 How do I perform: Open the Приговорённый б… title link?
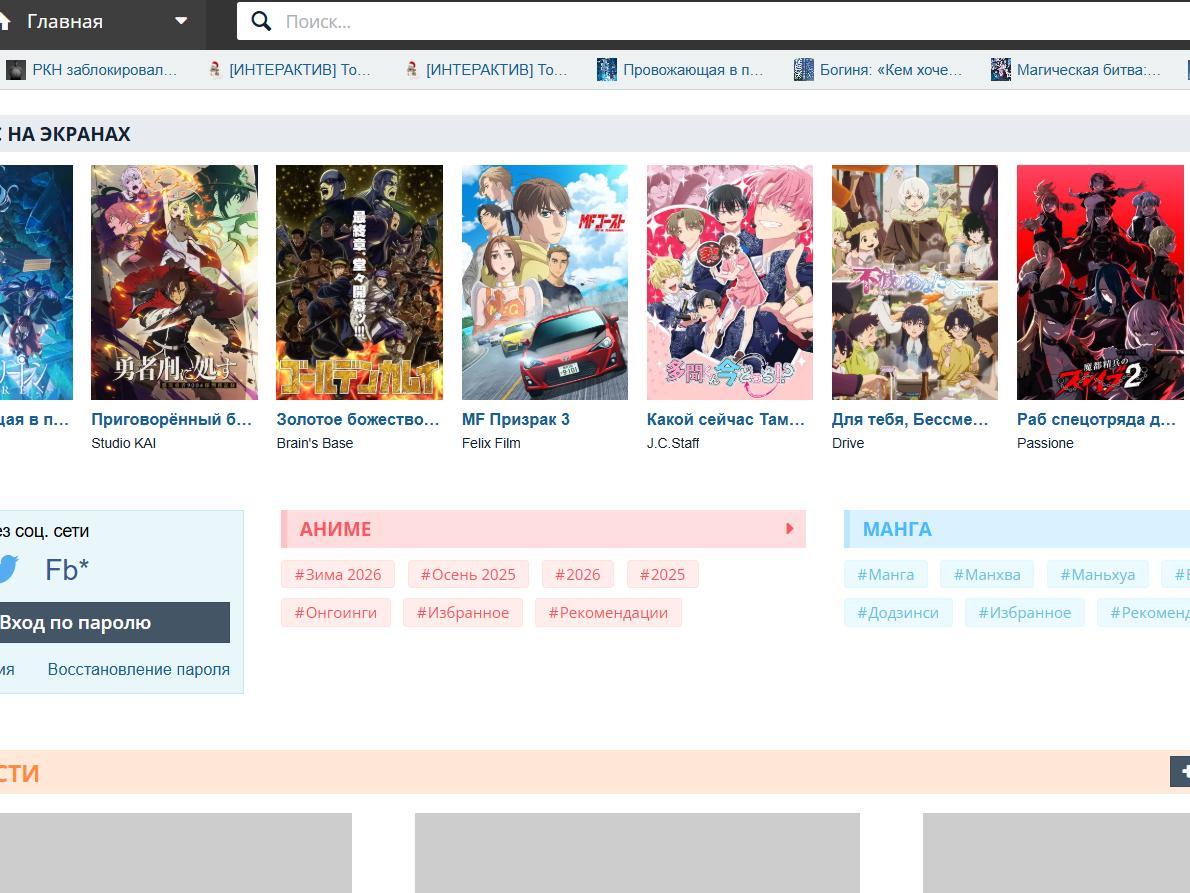pos(172,420)
